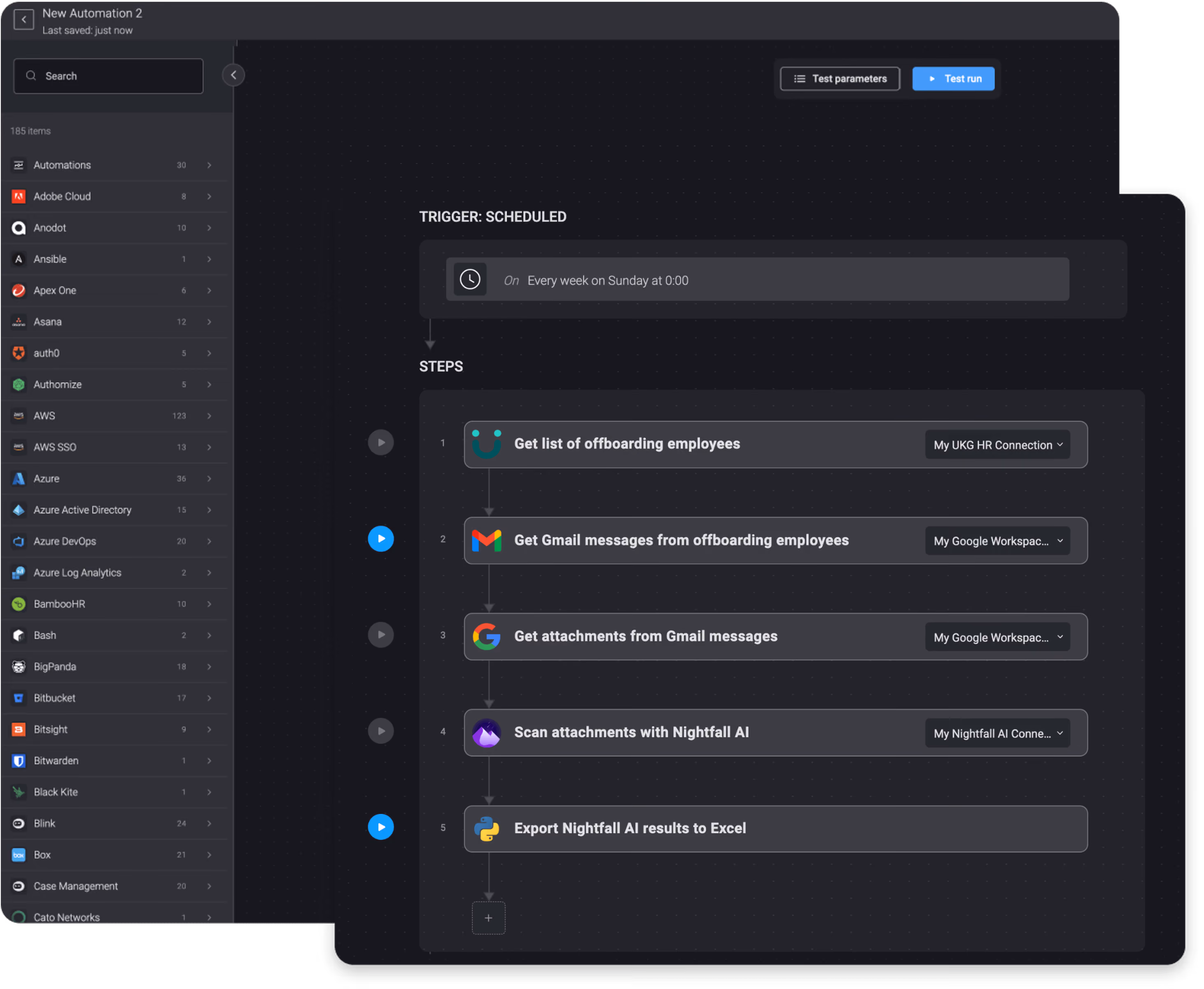The height and width of the screenshot is (989, 1204).
Task: Expand the Azure Active Directory chevron
Action: click(x=210, y=510)
